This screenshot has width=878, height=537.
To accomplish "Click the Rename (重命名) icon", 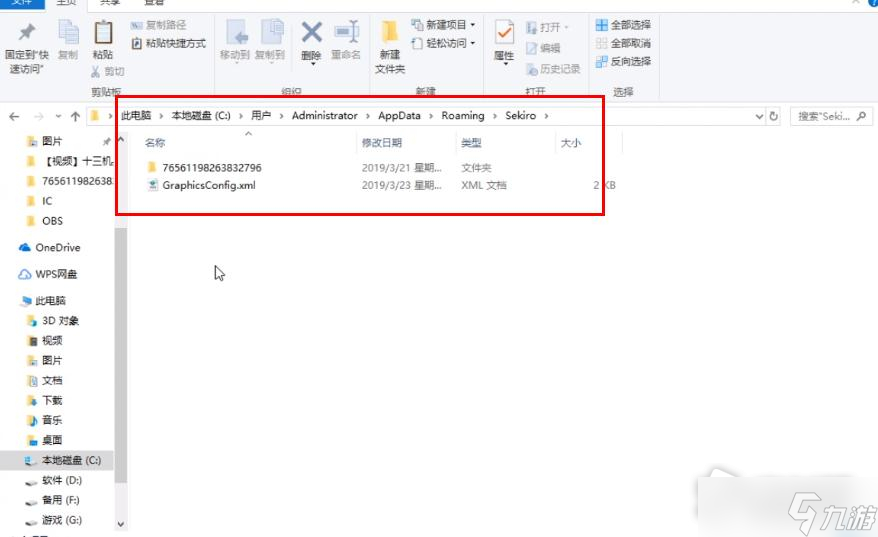I will pyautogui.click(x=346, y=32).
